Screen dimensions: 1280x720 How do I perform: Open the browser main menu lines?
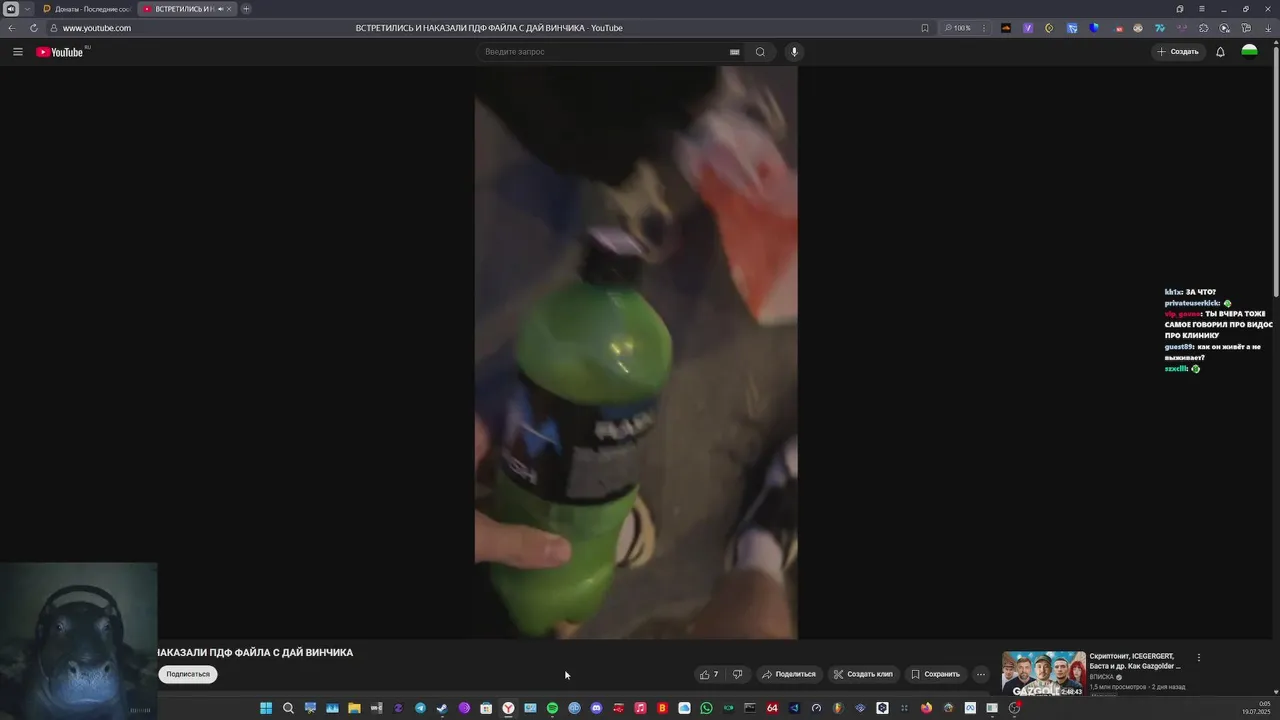(x=1202, y=9)
